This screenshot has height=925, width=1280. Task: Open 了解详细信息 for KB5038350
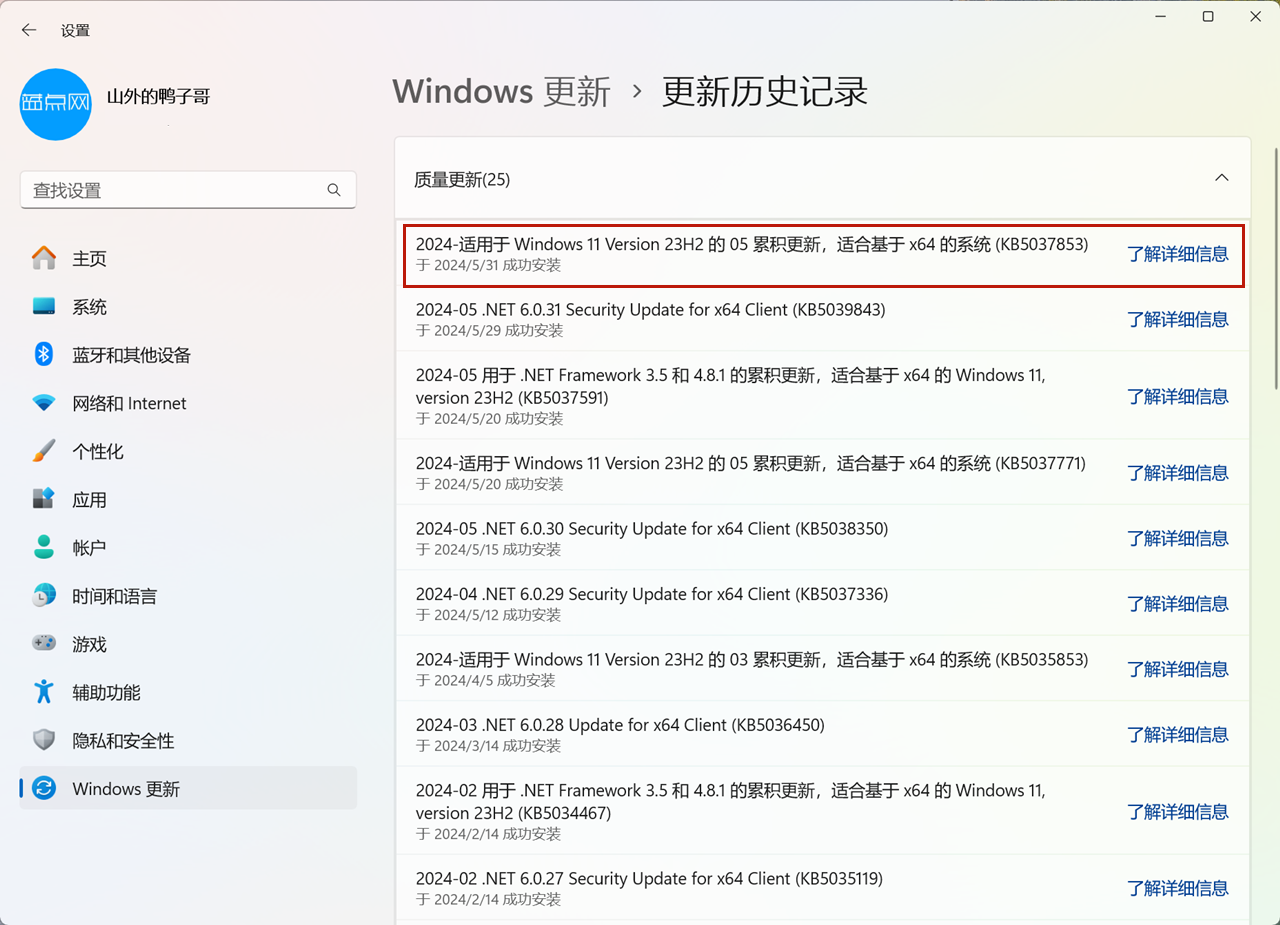coord(1177,538)
